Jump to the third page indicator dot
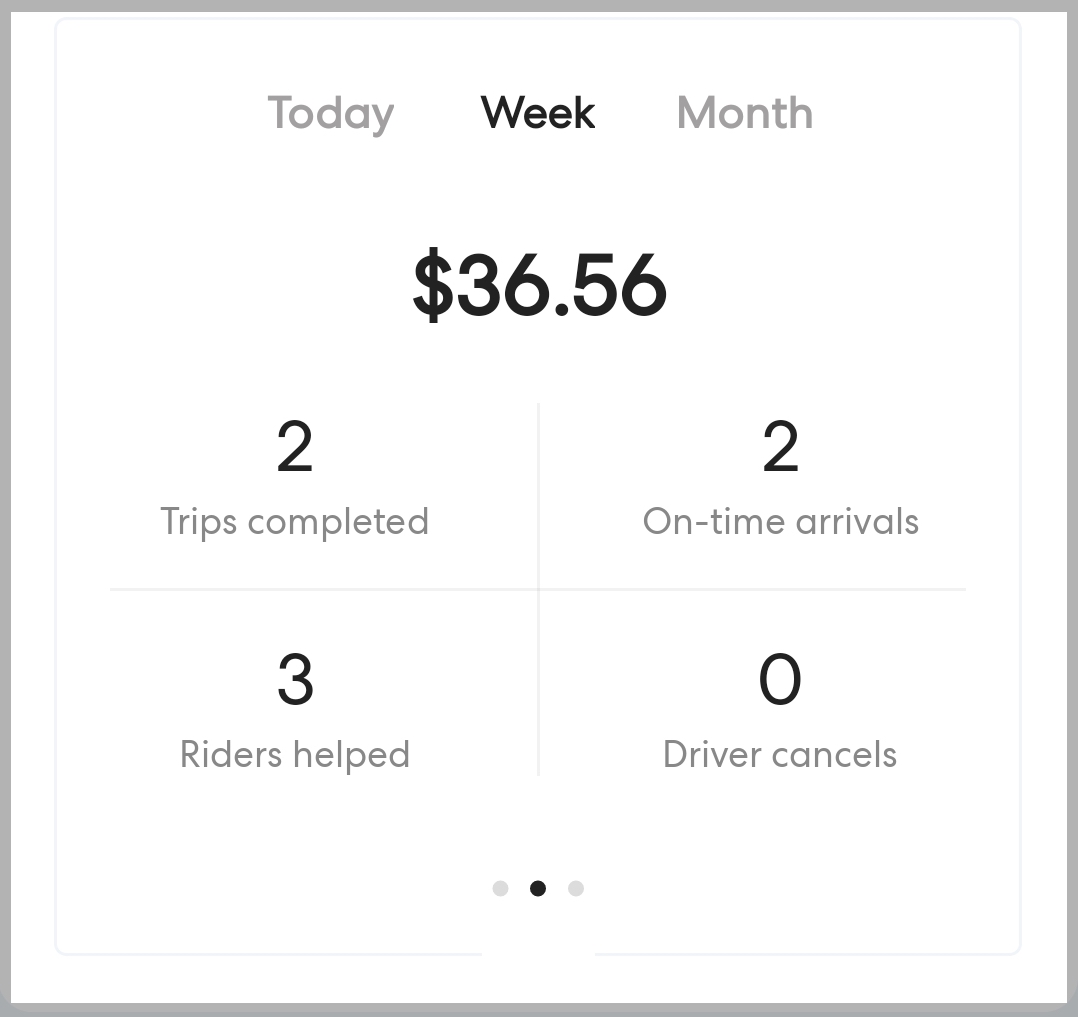 (x=576, y=888)
